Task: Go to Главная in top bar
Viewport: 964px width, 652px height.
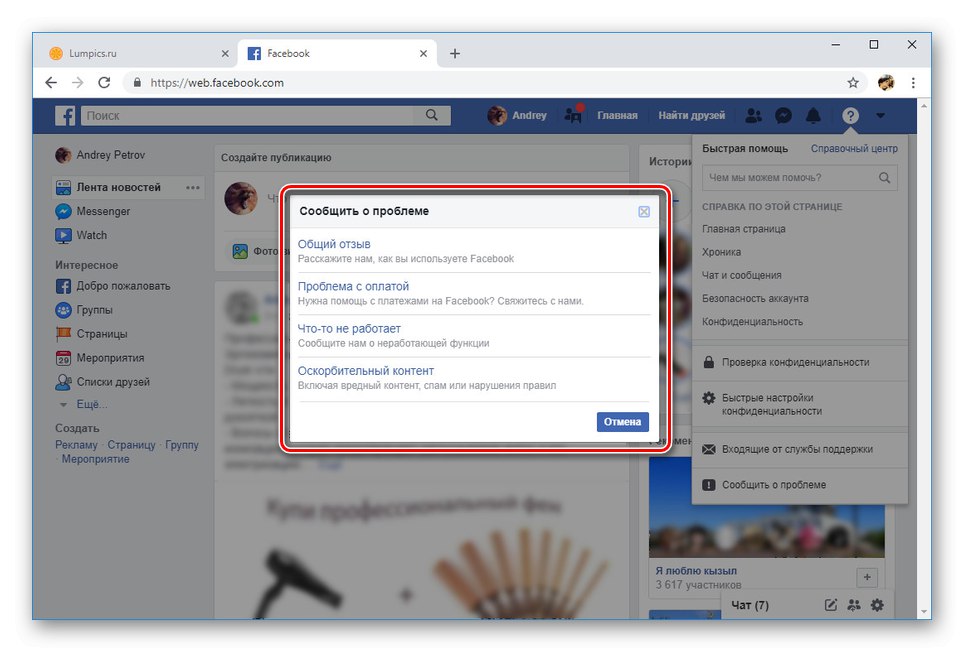Action: point(617,116)
